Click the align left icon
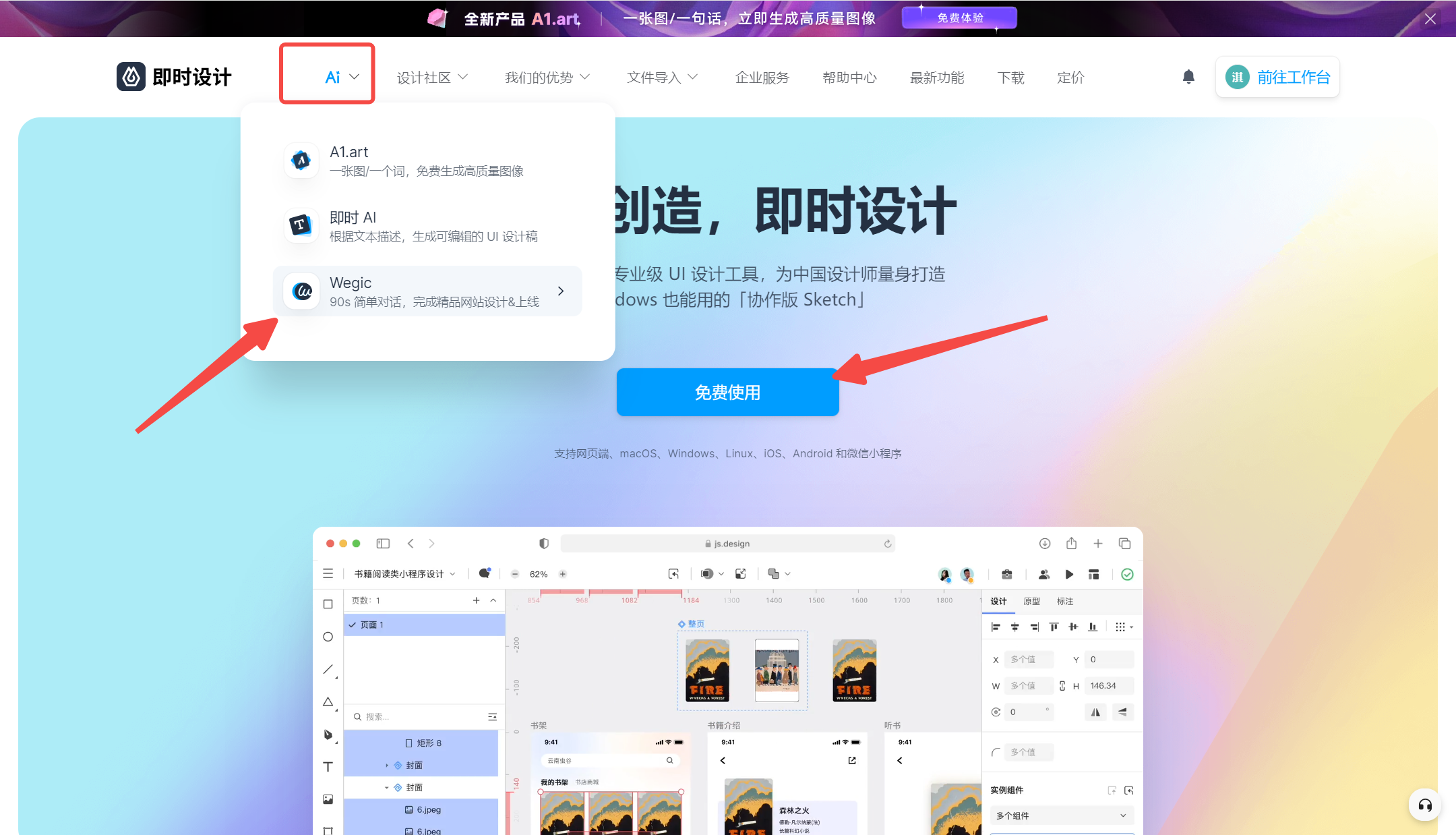Image resolution: width=1456 pixels, height=835 pixels. (x=996, y=627)
